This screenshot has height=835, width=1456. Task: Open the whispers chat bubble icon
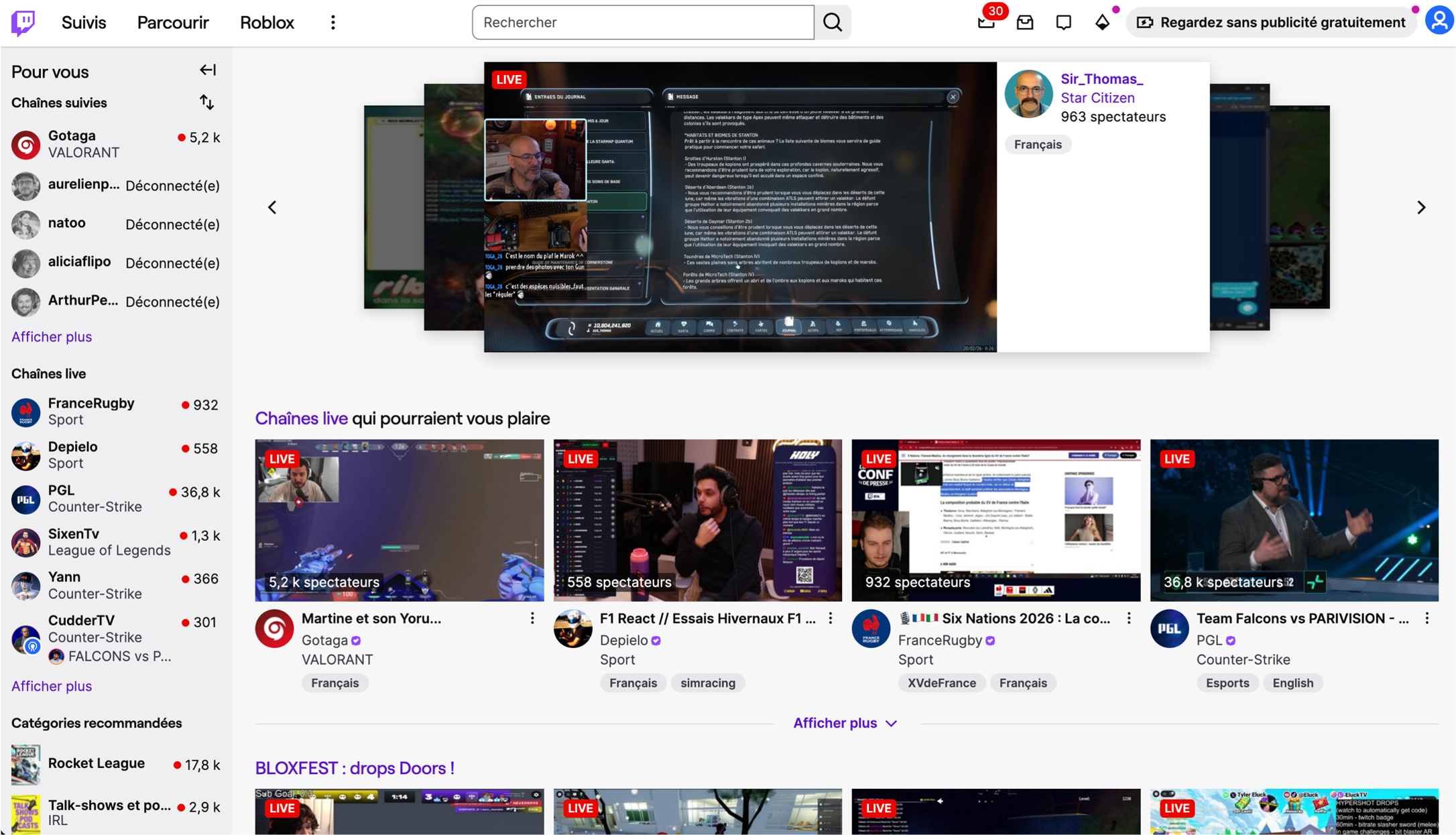click(1063, 22)
